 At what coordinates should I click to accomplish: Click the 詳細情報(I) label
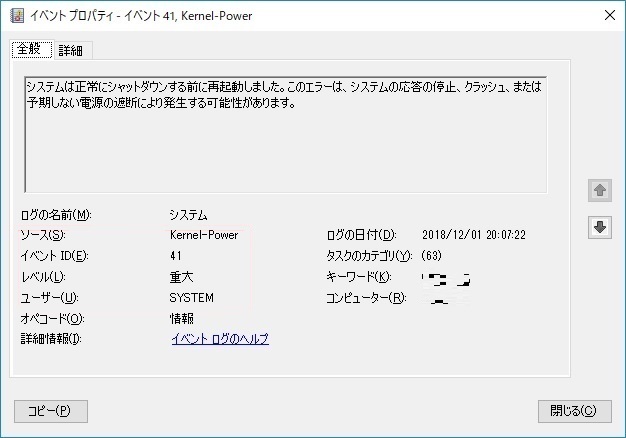51,339
